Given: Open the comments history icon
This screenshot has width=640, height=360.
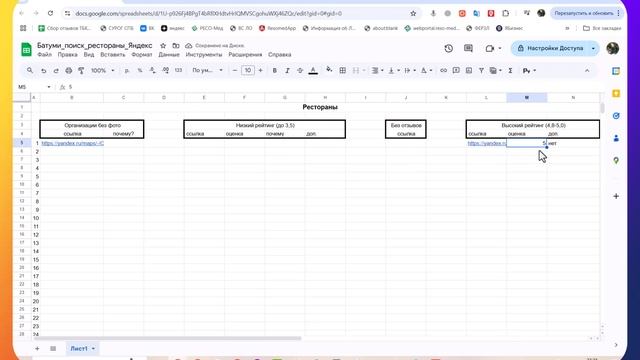Looking at the screenshot, I should [468, 49].
